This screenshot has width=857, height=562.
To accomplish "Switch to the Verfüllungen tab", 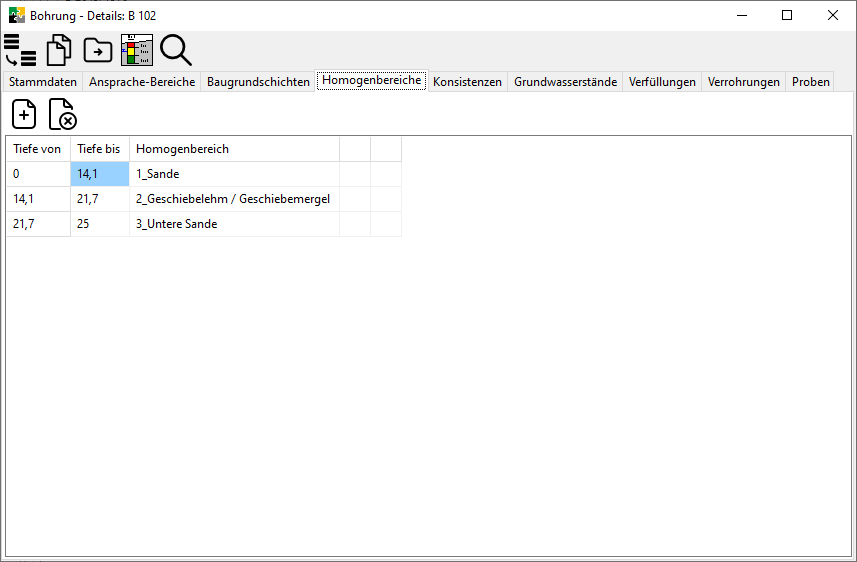I will point(662,82).
